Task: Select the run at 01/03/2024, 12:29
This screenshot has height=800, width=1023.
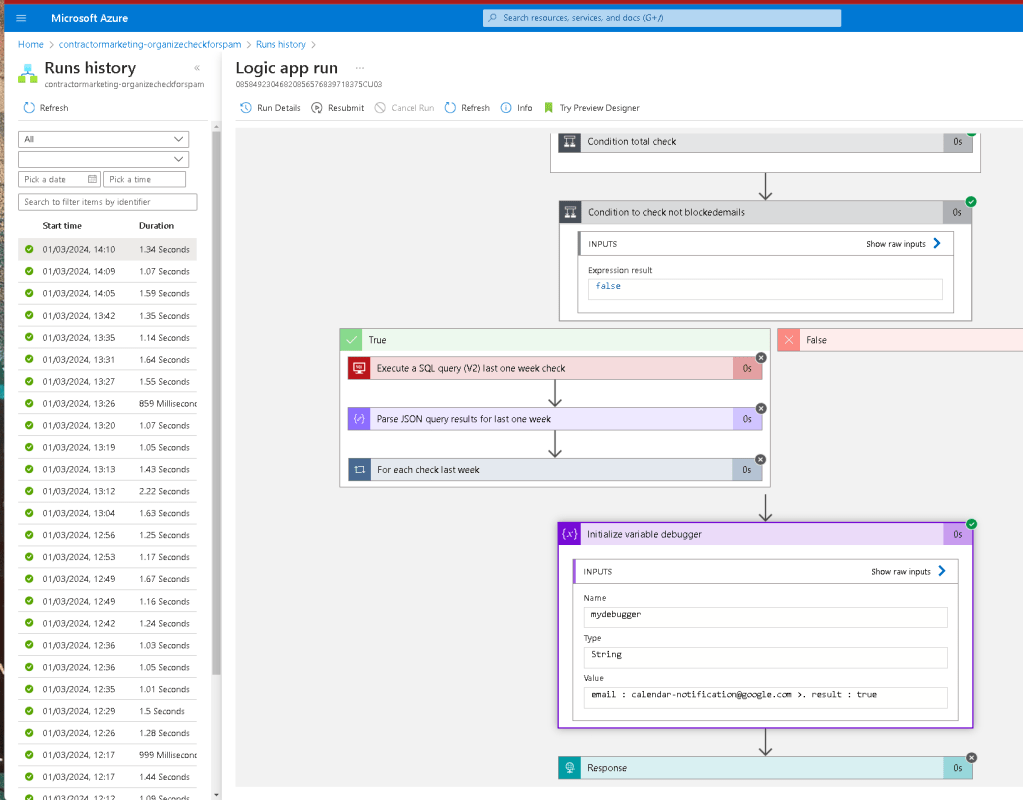Action: click(108, 711)
